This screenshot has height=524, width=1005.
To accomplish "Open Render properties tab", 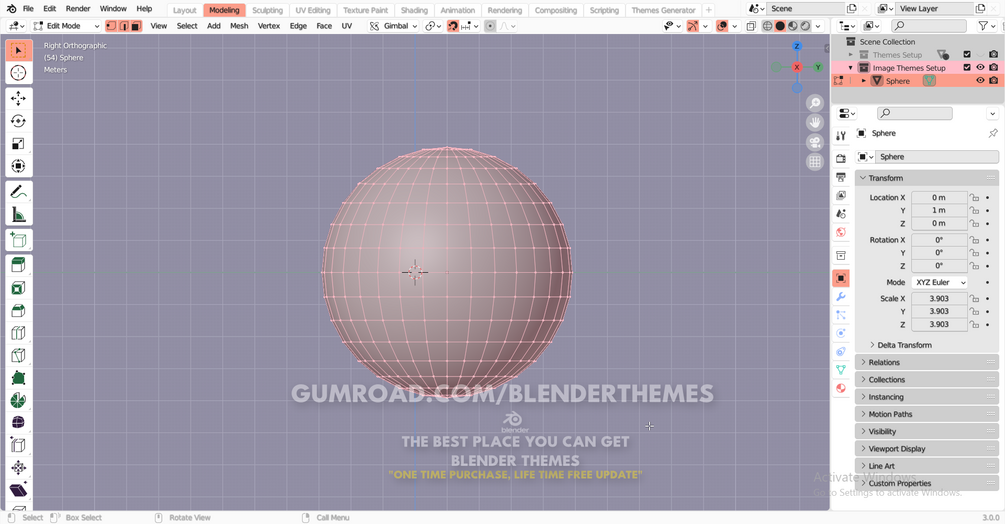I will [x=841, y=158].
